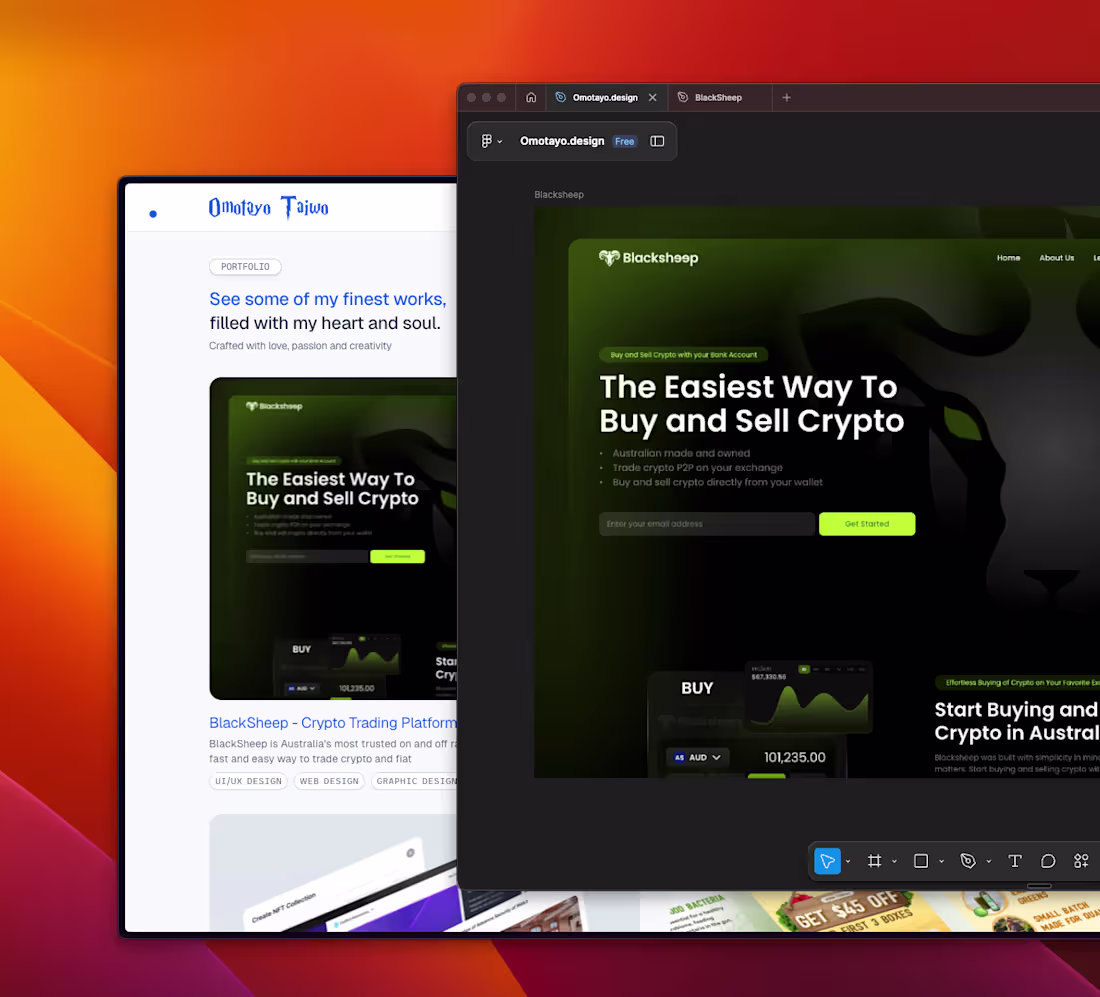
Task: Expand Pen tool options chevron
Action: coord(988,862)
